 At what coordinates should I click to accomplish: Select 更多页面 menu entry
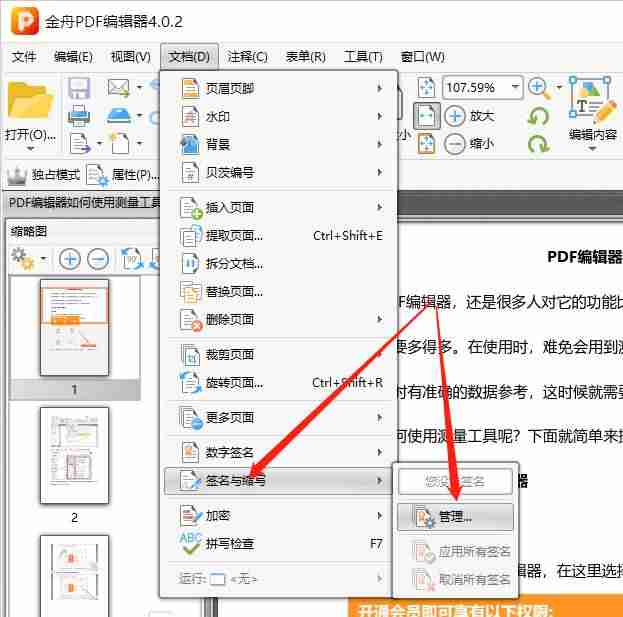coord(278,418)
